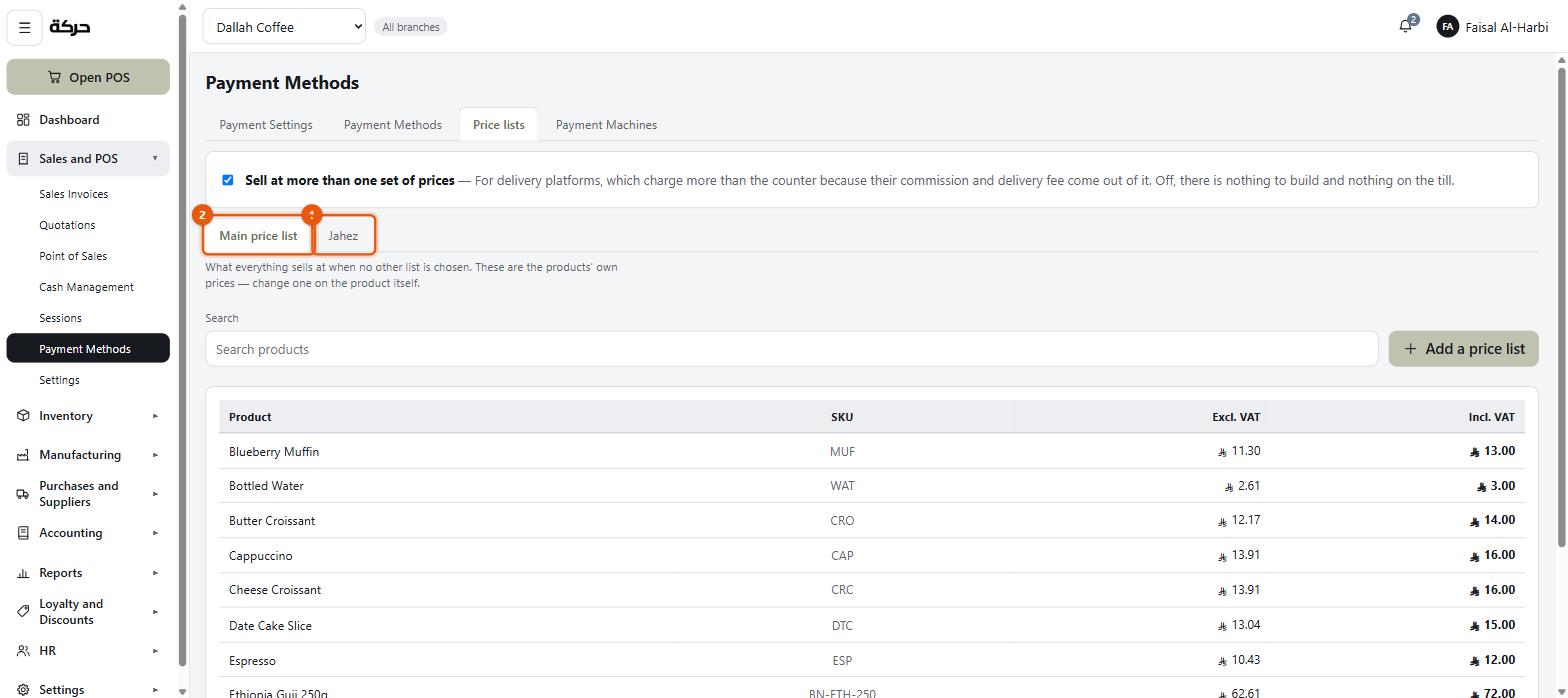
Task: Open the notifications bell icon
Action: click(1405, 27)
